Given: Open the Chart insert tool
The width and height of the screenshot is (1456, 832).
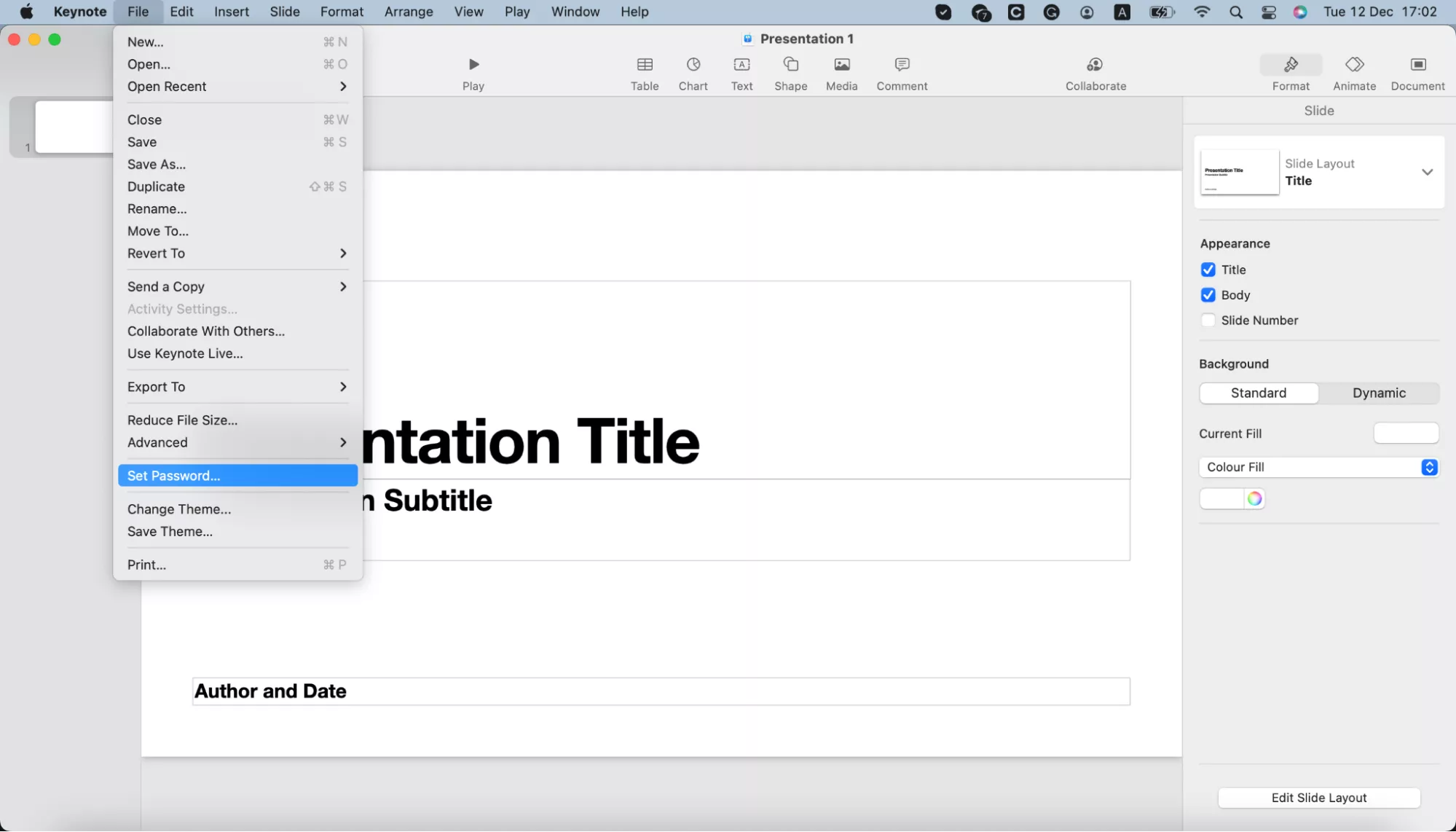Looking at the screenshot, I should pyautogui.click(x=693, y=73).
